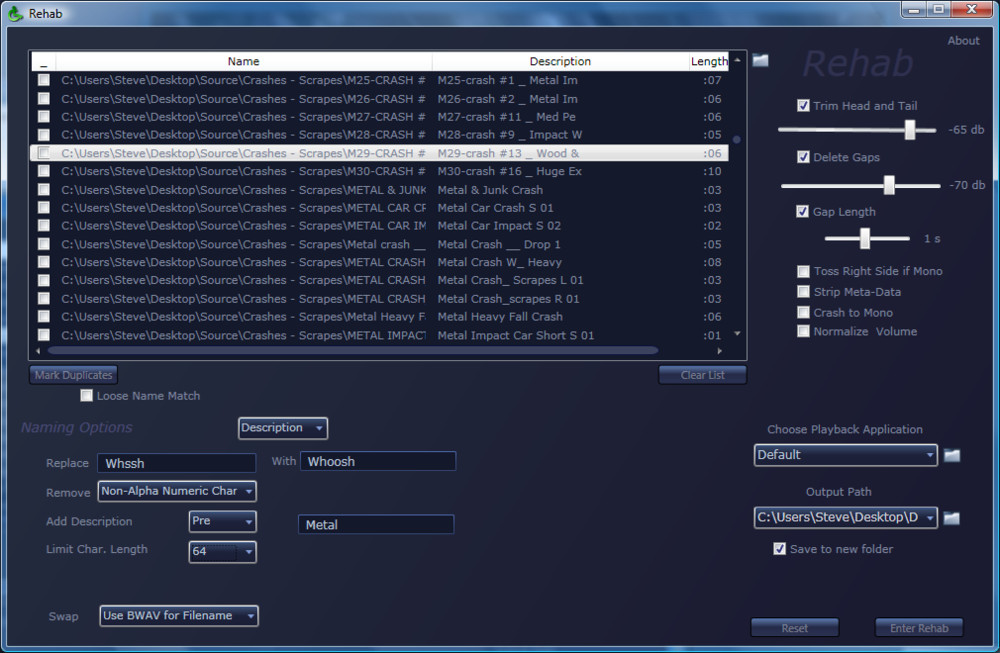Select the Metal Crash __ Drop 1 row
The height and width of the screenshot is (653, 1000).
click(379, 244)
